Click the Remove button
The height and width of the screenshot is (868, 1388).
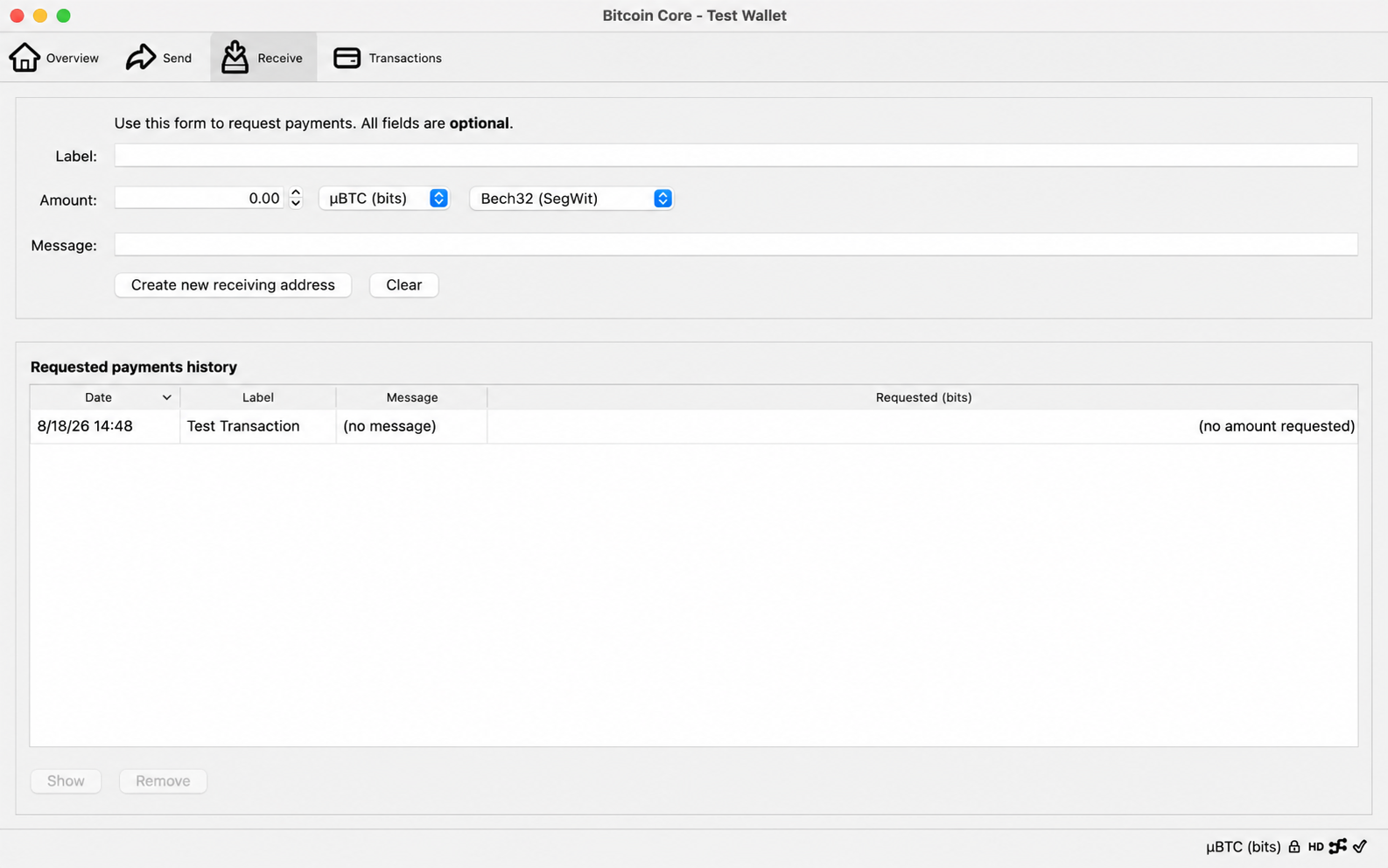pyautogui.click(x=163, y=780)
